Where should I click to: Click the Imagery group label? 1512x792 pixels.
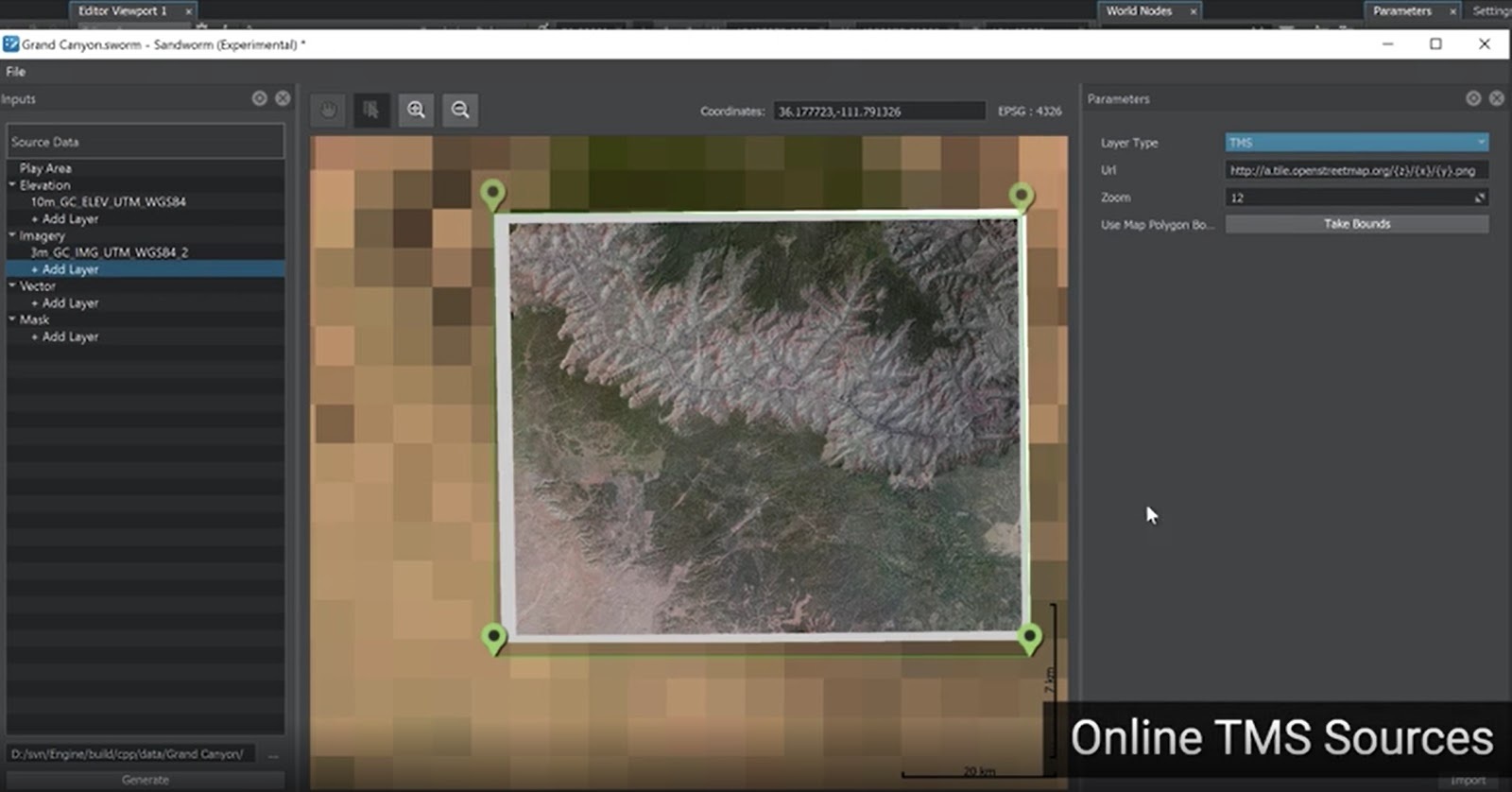coord(43,235)
